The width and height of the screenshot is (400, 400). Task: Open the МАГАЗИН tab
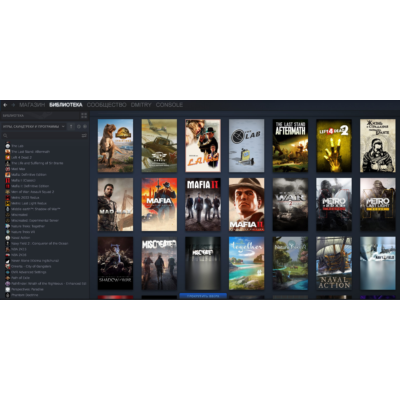32,105
